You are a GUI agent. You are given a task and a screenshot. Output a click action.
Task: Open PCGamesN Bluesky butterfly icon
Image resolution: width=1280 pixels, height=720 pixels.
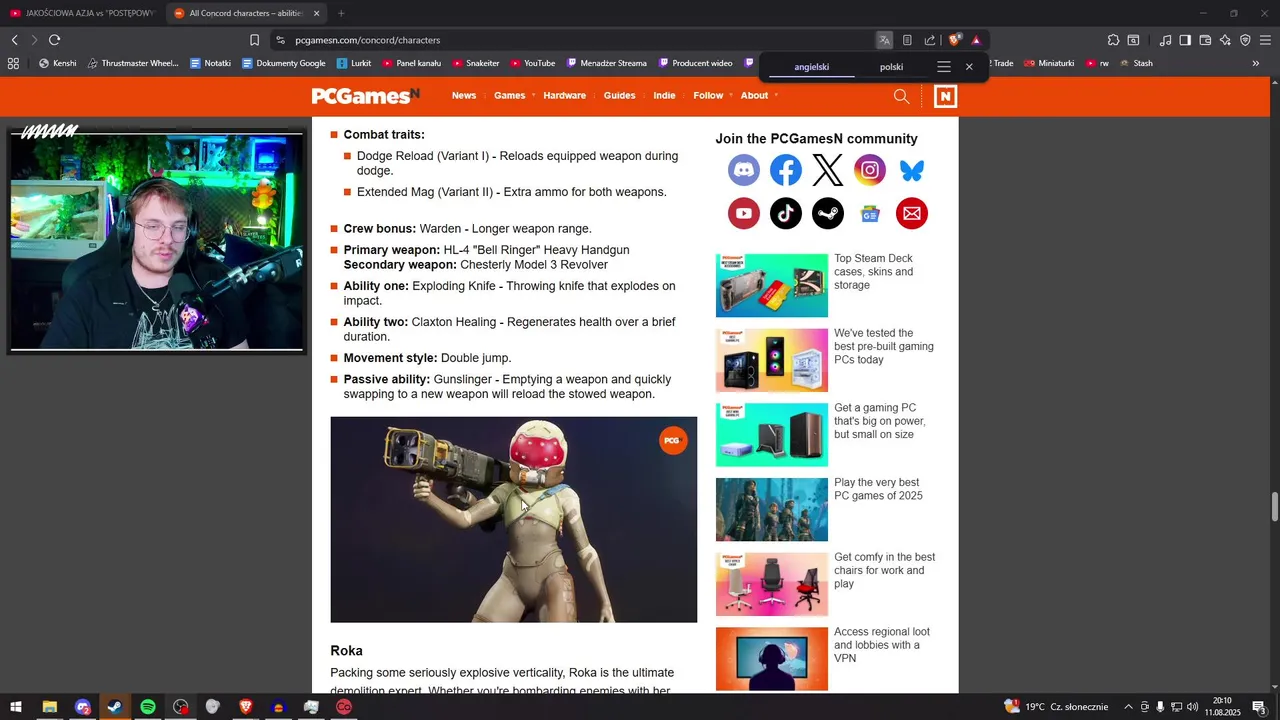[x=912, y=171]
